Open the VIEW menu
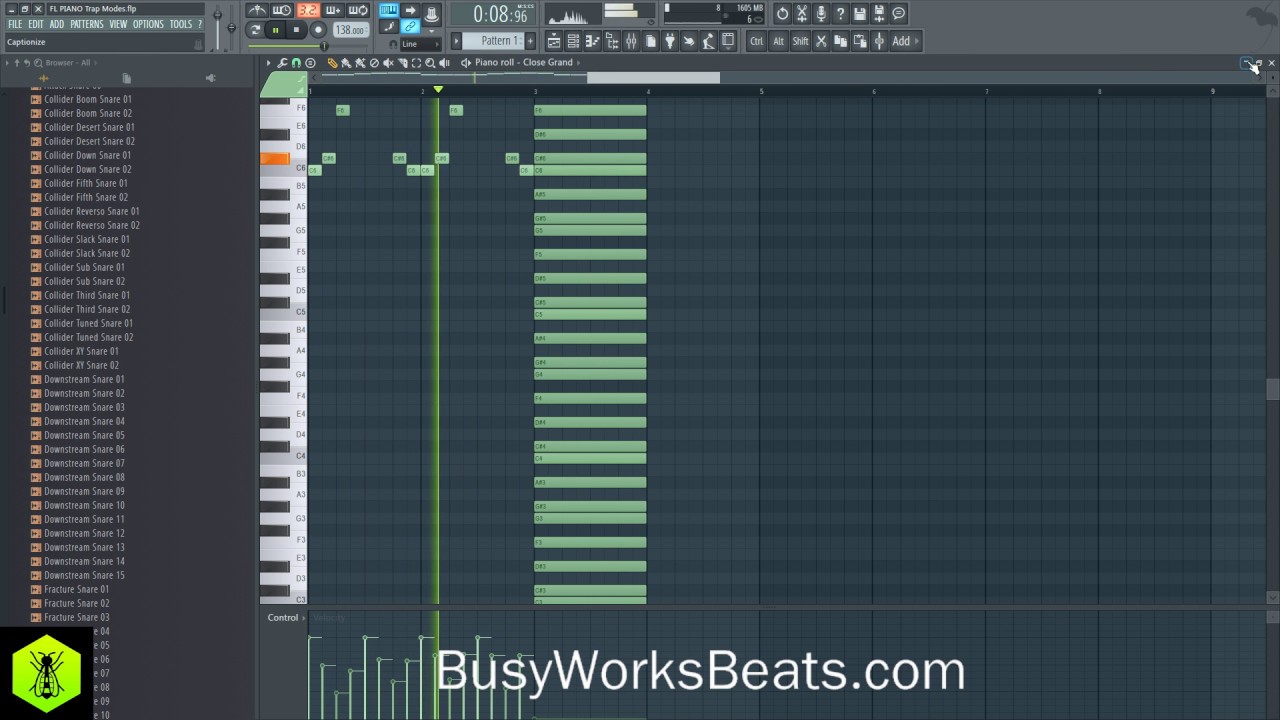This screenshot has width=1280, height=720. pos(118,24)
